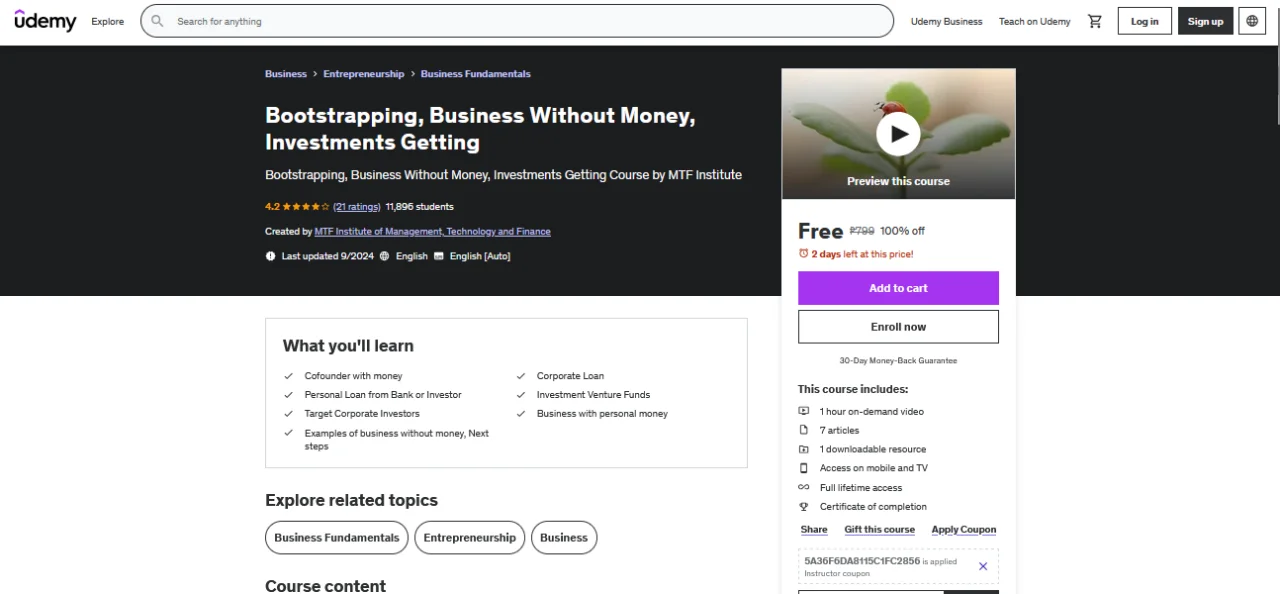Select Entrepreneurship topic pill
This screenshot has height=594, width=1280.
470,537
